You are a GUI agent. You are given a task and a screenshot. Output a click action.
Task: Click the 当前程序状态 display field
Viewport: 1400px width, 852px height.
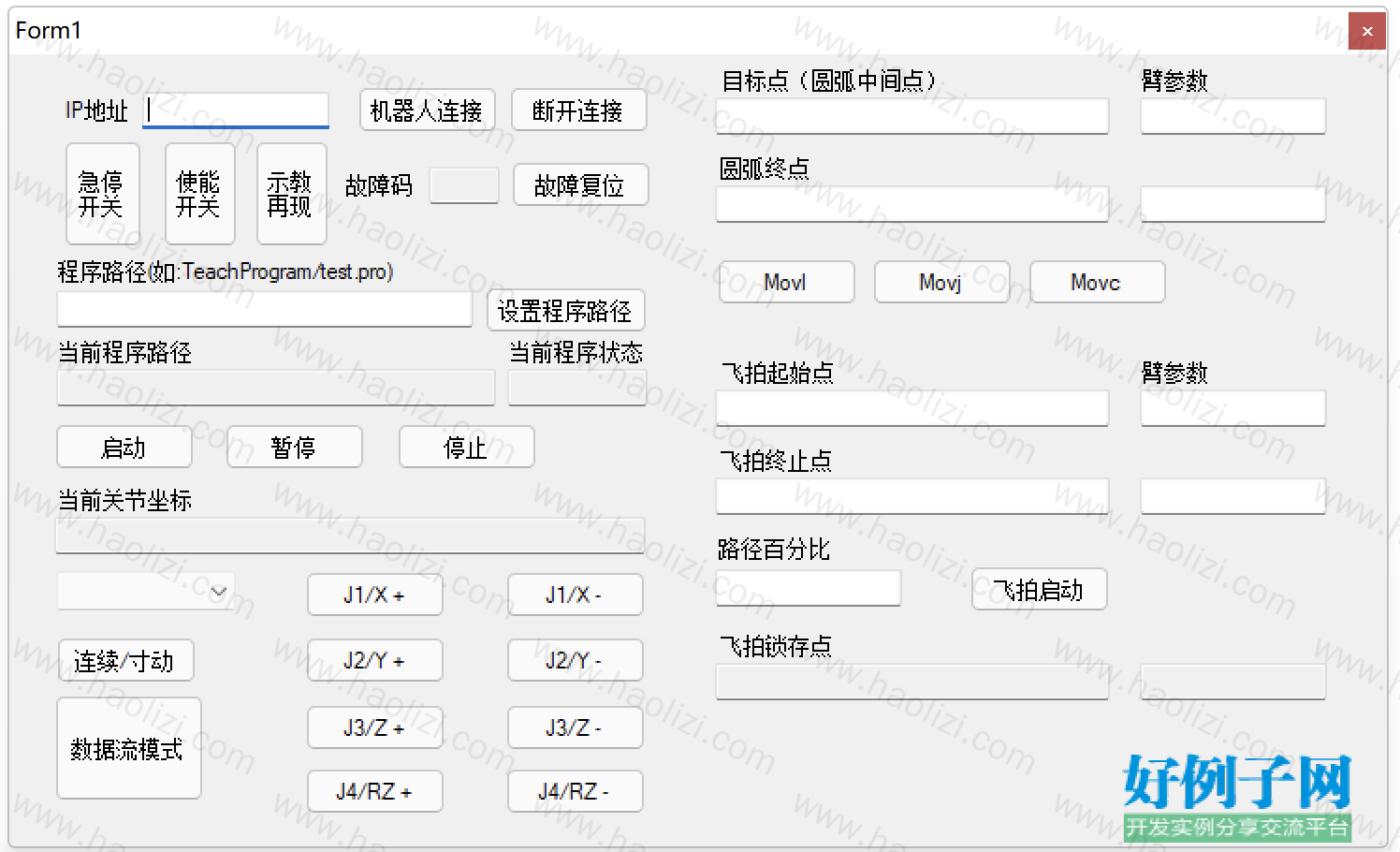577,388
